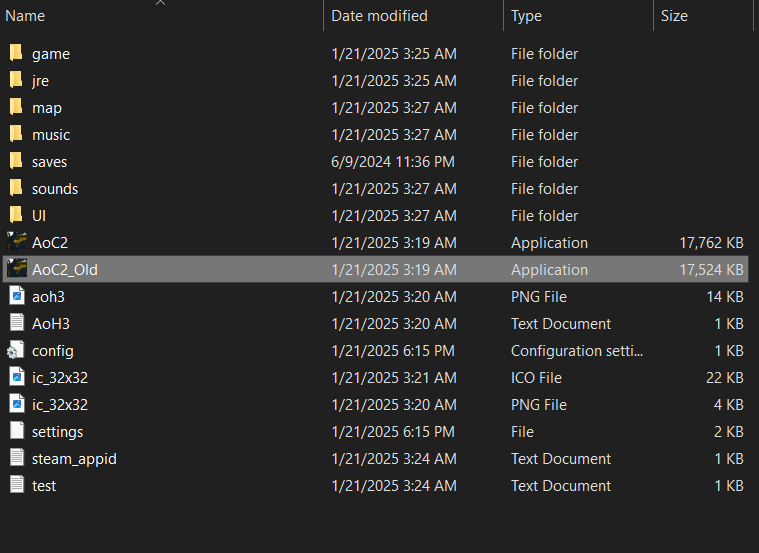
Task: Click the AoC2 application icon
Action: 16,242
